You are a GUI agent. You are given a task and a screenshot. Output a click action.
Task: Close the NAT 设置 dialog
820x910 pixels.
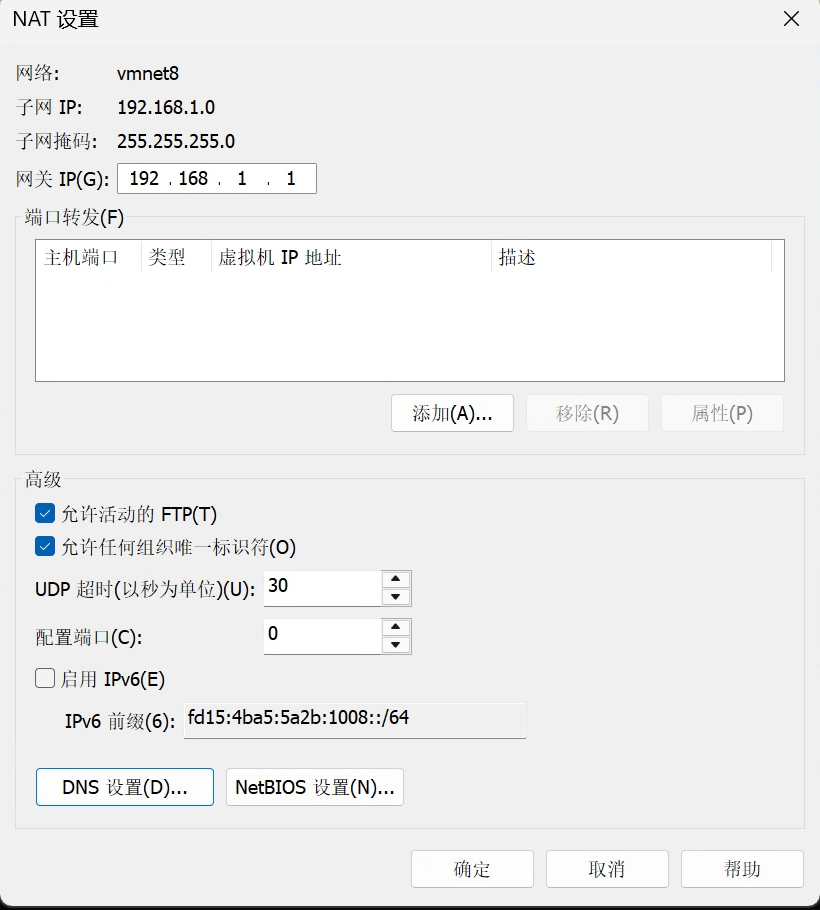click(x=791, y=19)
